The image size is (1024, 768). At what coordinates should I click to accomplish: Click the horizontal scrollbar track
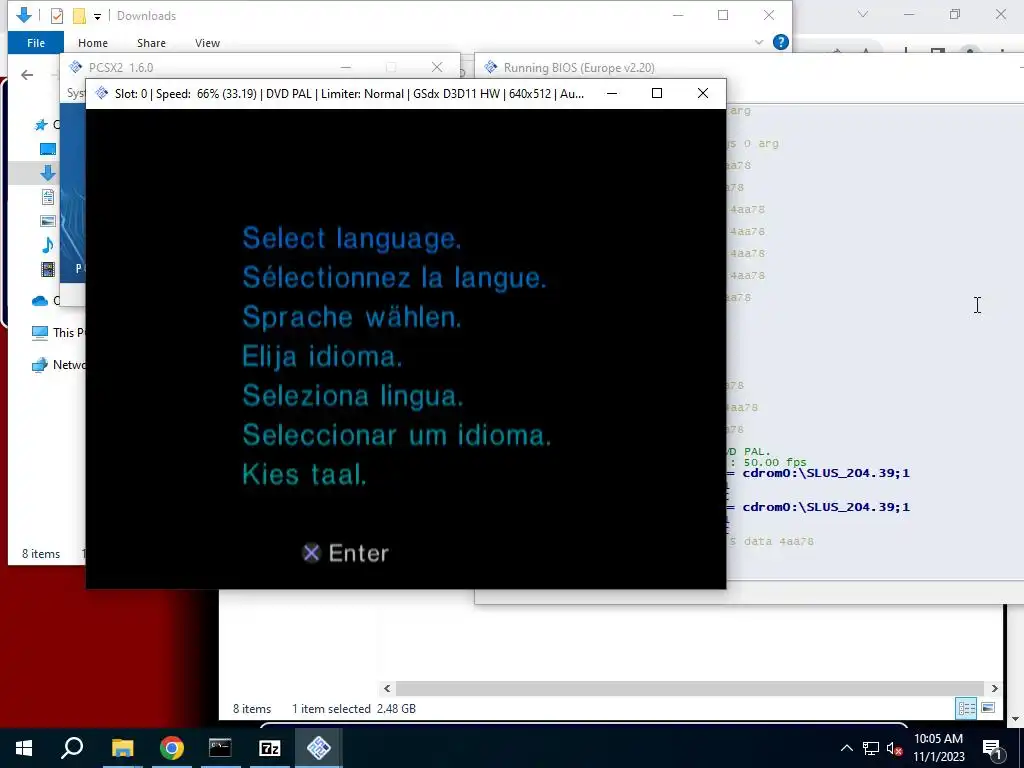690,688
